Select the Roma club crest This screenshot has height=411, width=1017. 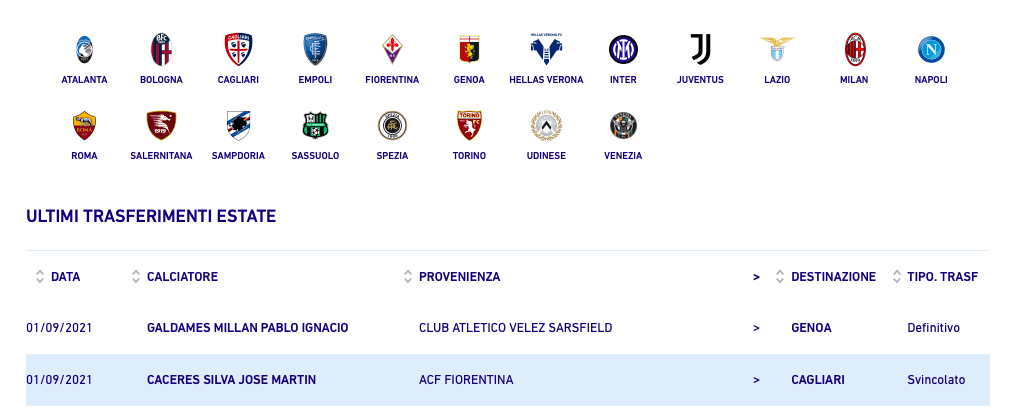[84, 125]
